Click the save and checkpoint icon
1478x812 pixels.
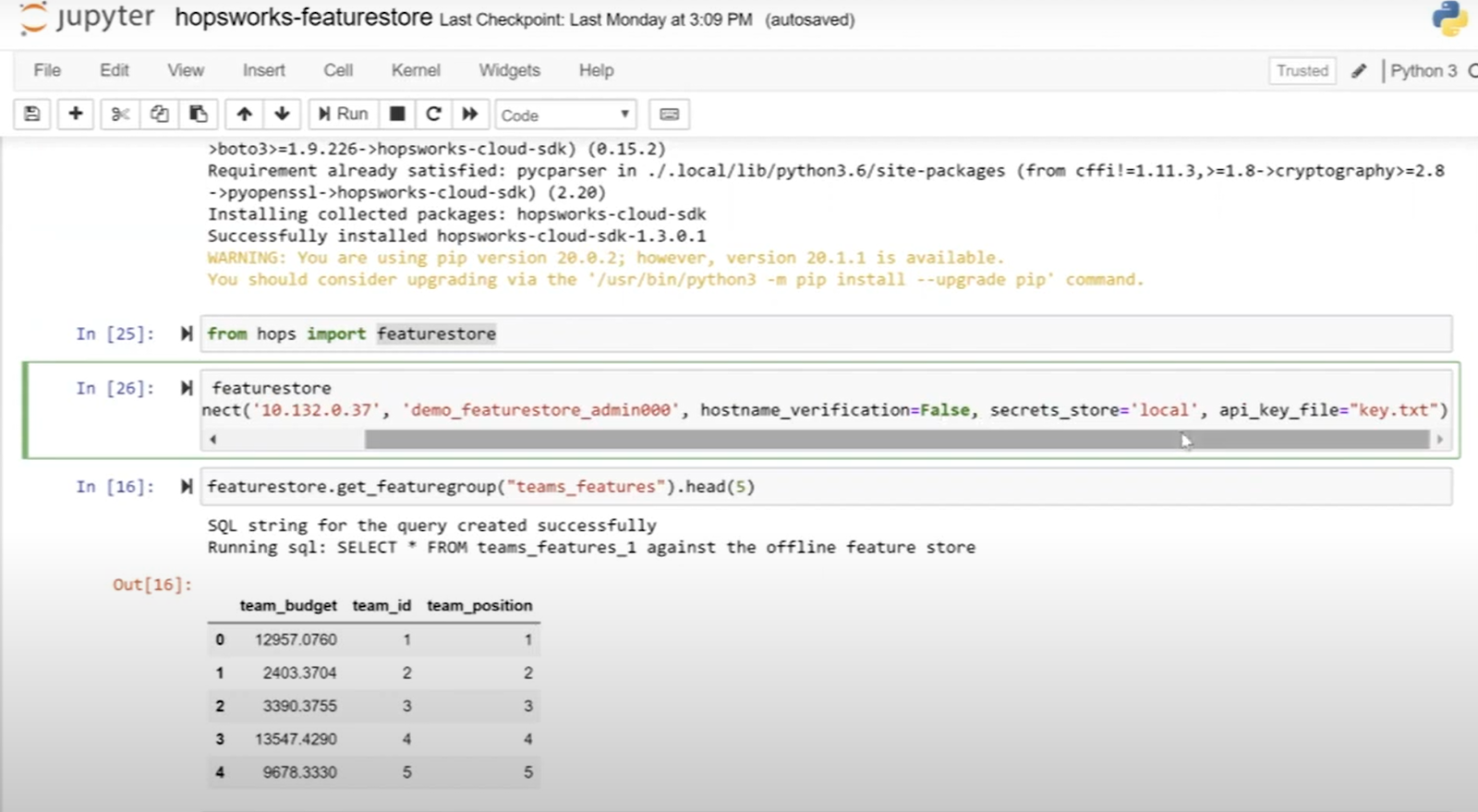coord(31,114)
